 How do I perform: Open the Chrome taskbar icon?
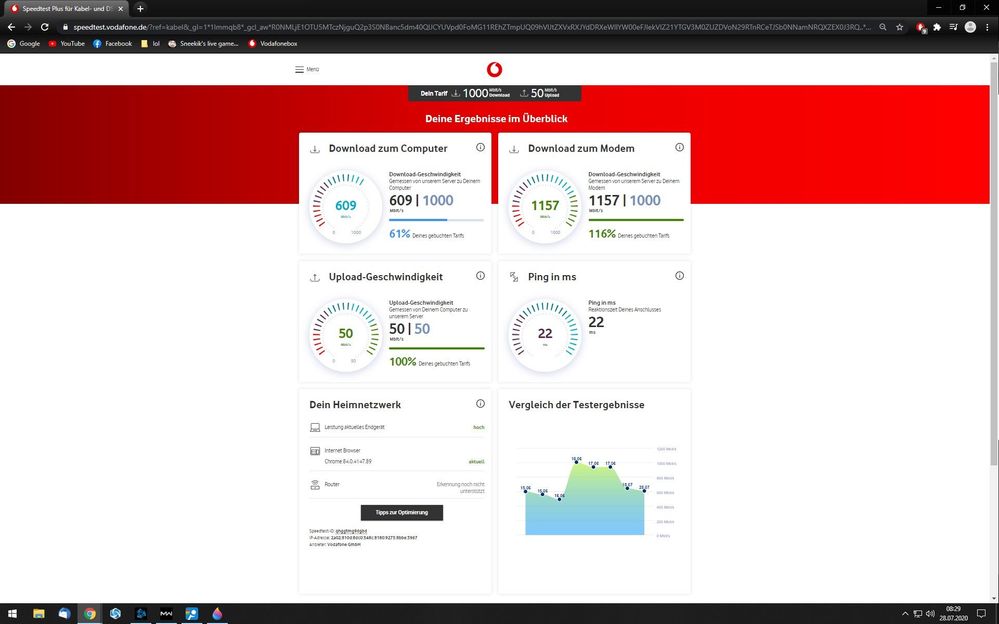click(90, 614)
